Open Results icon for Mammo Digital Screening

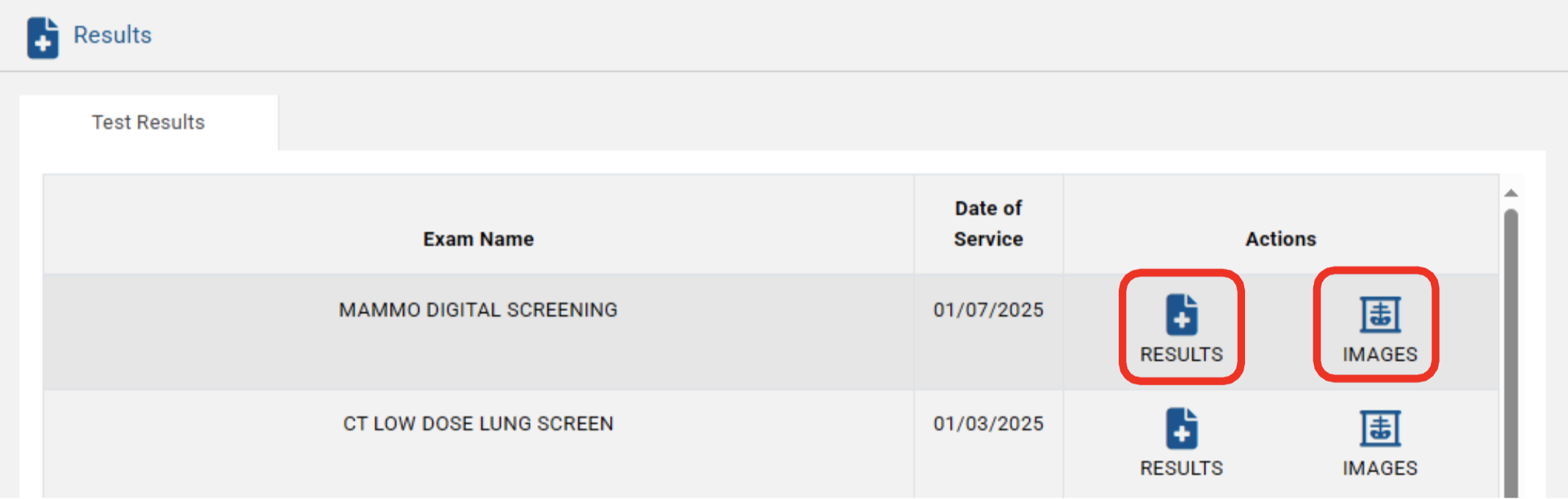1181,314
